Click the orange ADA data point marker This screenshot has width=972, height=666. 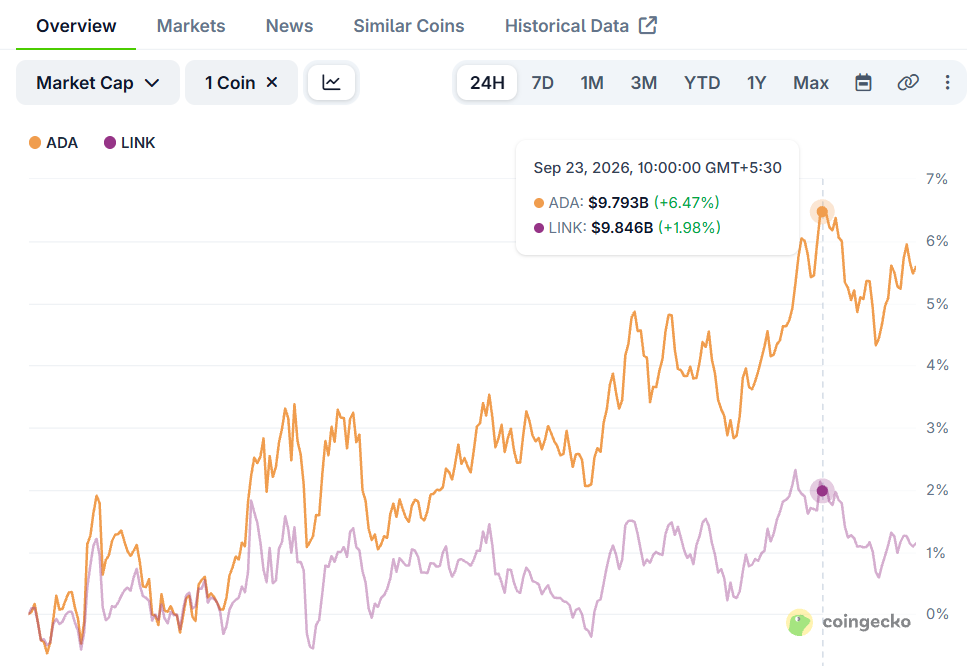point(822,212)
